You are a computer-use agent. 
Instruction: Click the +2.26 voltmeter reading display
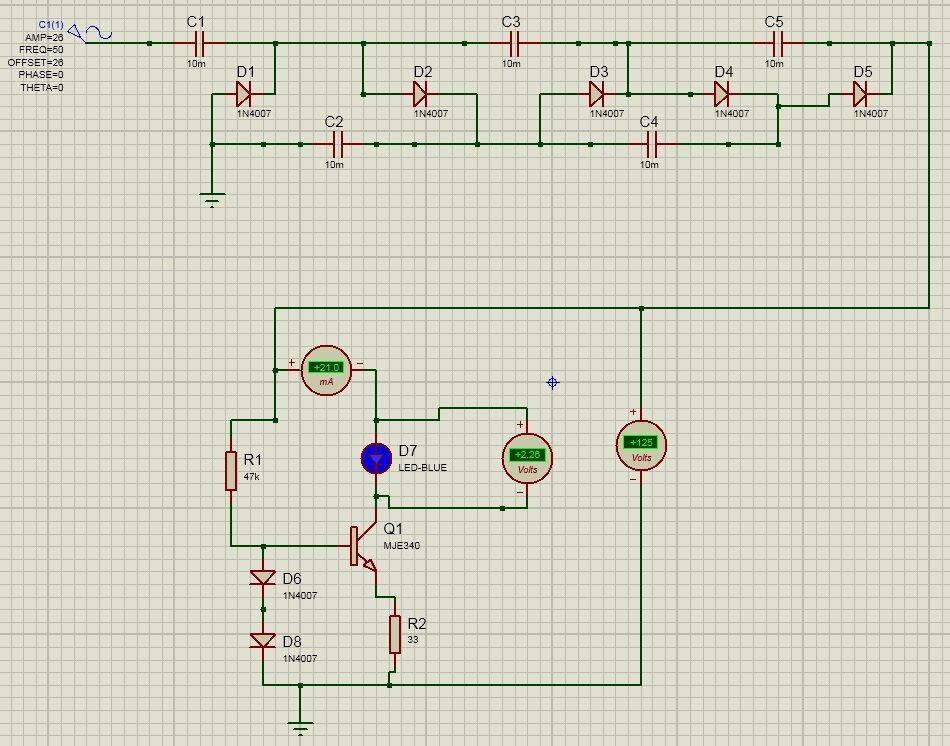tap(527, 455)
